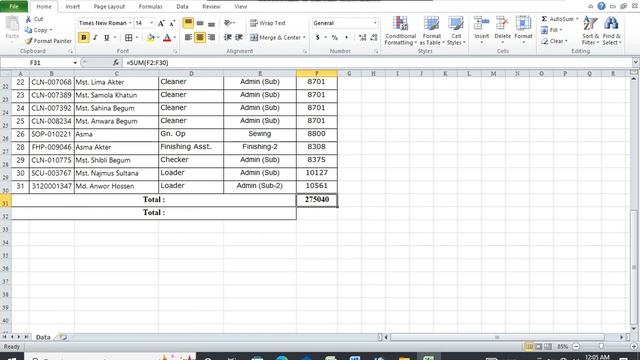Toggle Center horizontal alignment
The height and width of the screenshot is (360, 640).
pos(200,38)
